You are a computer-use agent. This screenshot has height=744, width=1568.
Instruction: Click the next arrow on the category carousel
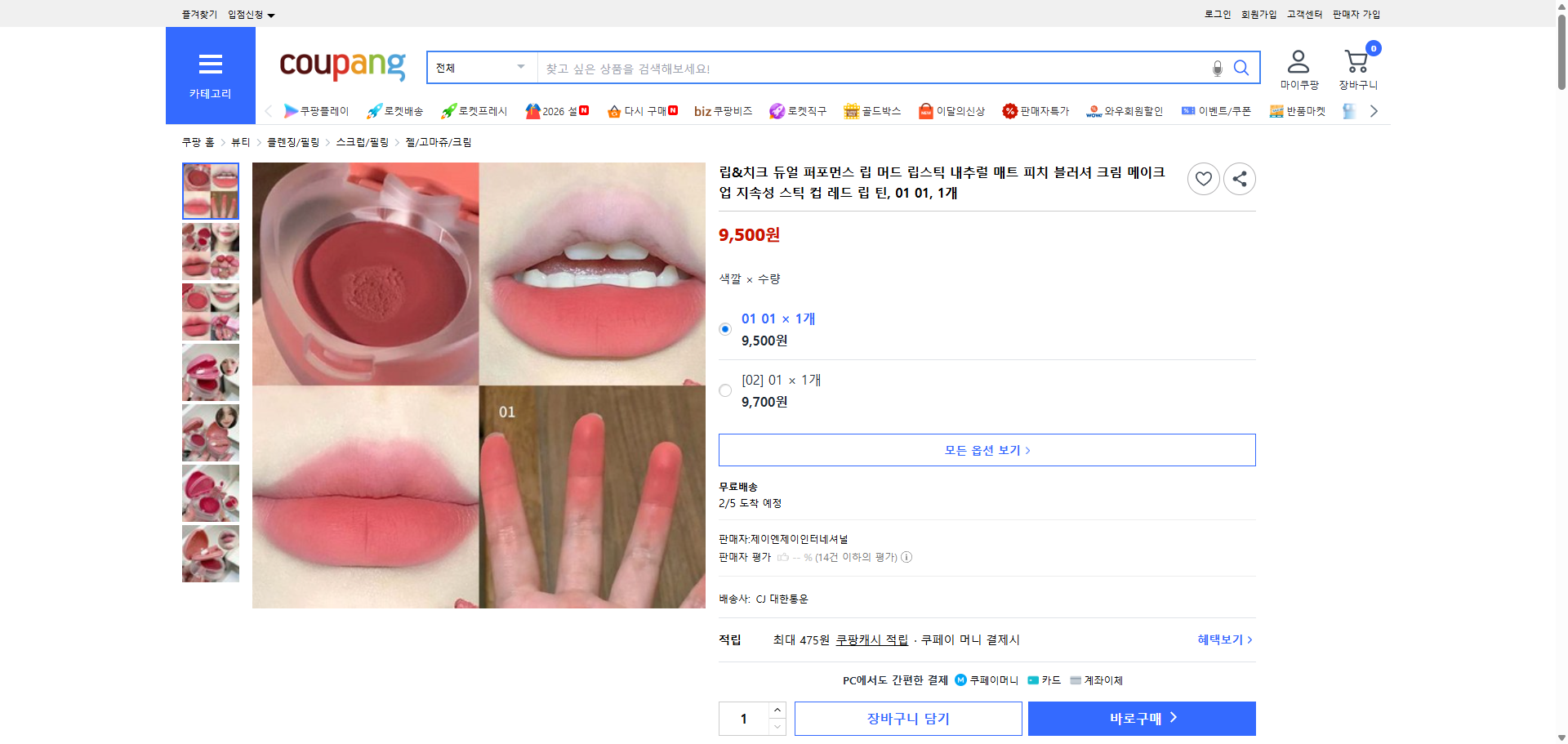[1374, 110]
